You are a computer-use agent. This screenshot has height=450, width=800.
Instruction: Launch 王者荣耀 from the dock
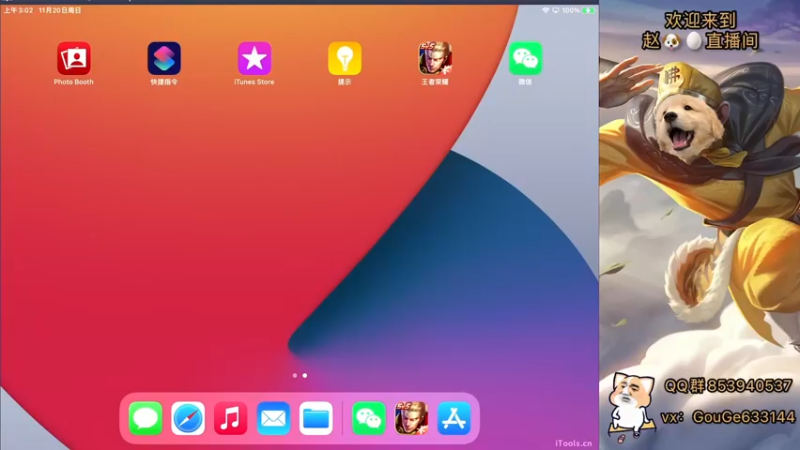point(411,418)
